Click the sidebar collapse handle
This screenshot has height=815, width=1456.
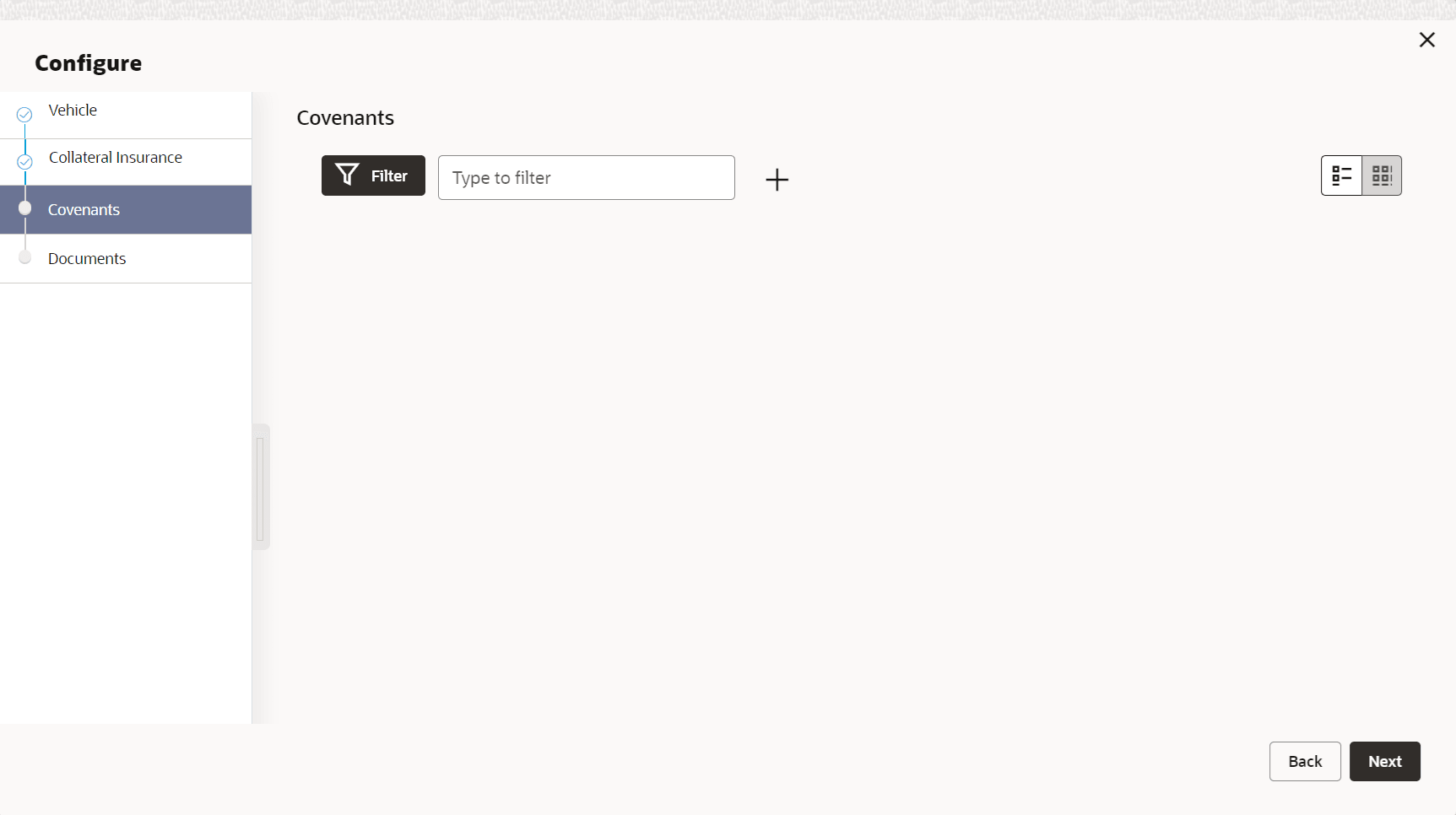[260, 488]
